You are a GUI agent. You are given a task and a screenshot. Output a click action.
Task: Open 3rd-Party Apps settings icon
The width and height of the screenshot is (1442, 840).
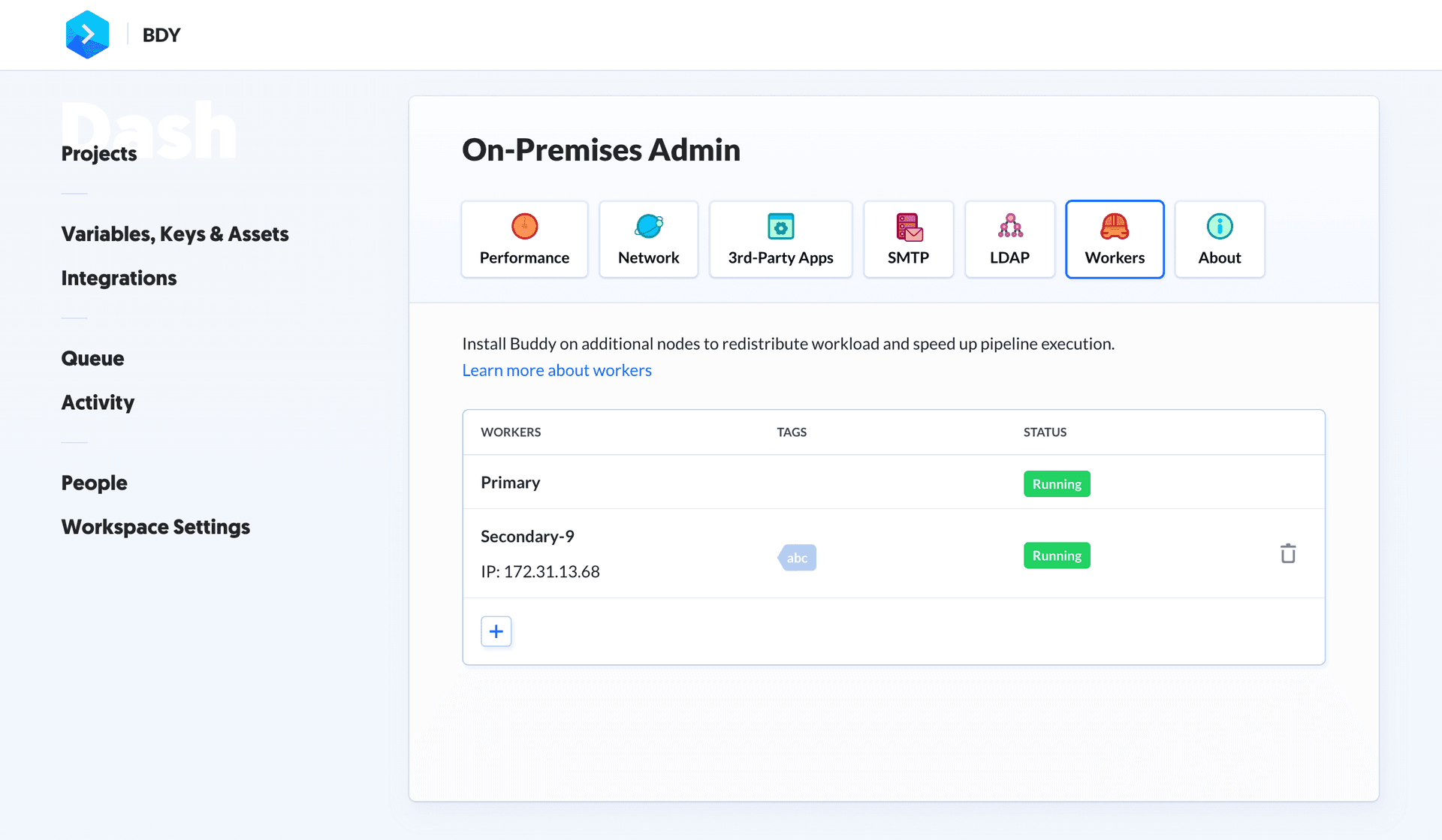pos(780,226)
